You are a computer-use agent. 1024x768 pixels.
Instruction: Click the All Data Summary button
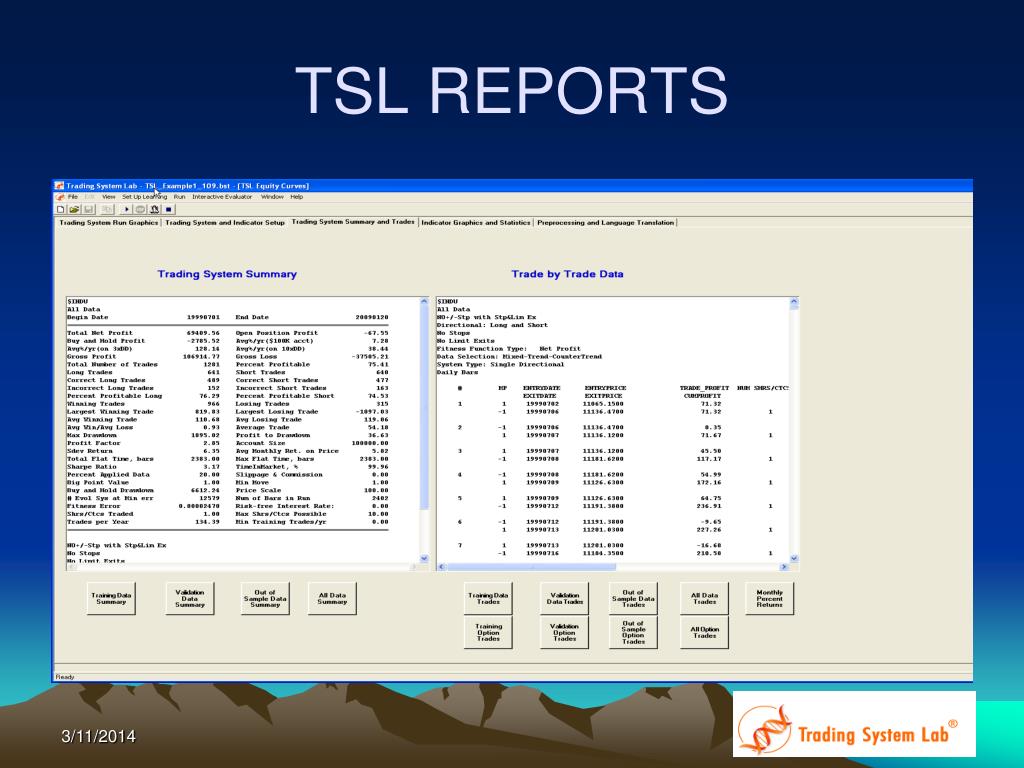(332, 598)
